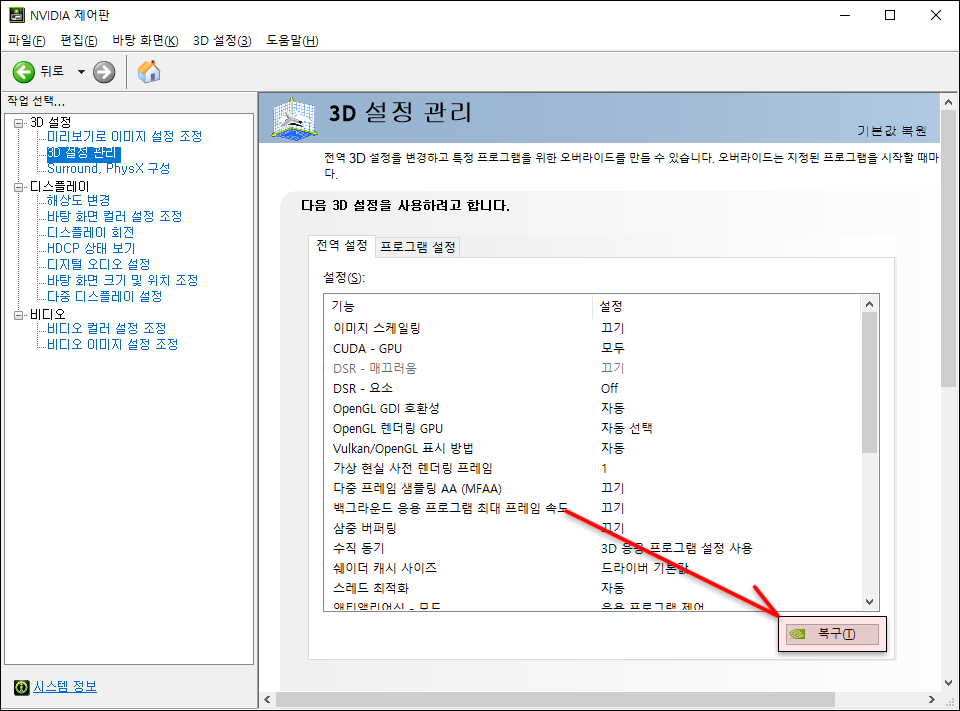Open 바탕 화면 컬러 설정 조정
The width and height of the screenshot is (960, 711).
pyautogui.click(x=114, y=216)
